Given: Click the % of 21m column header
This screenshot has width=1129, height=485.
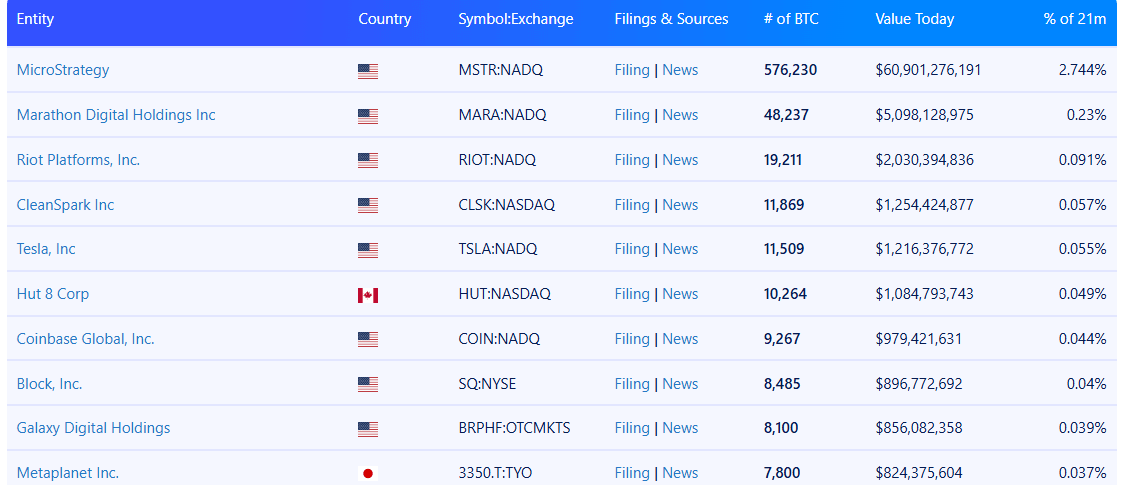Looking at the screenshot, I should (x=1075, y=19).
